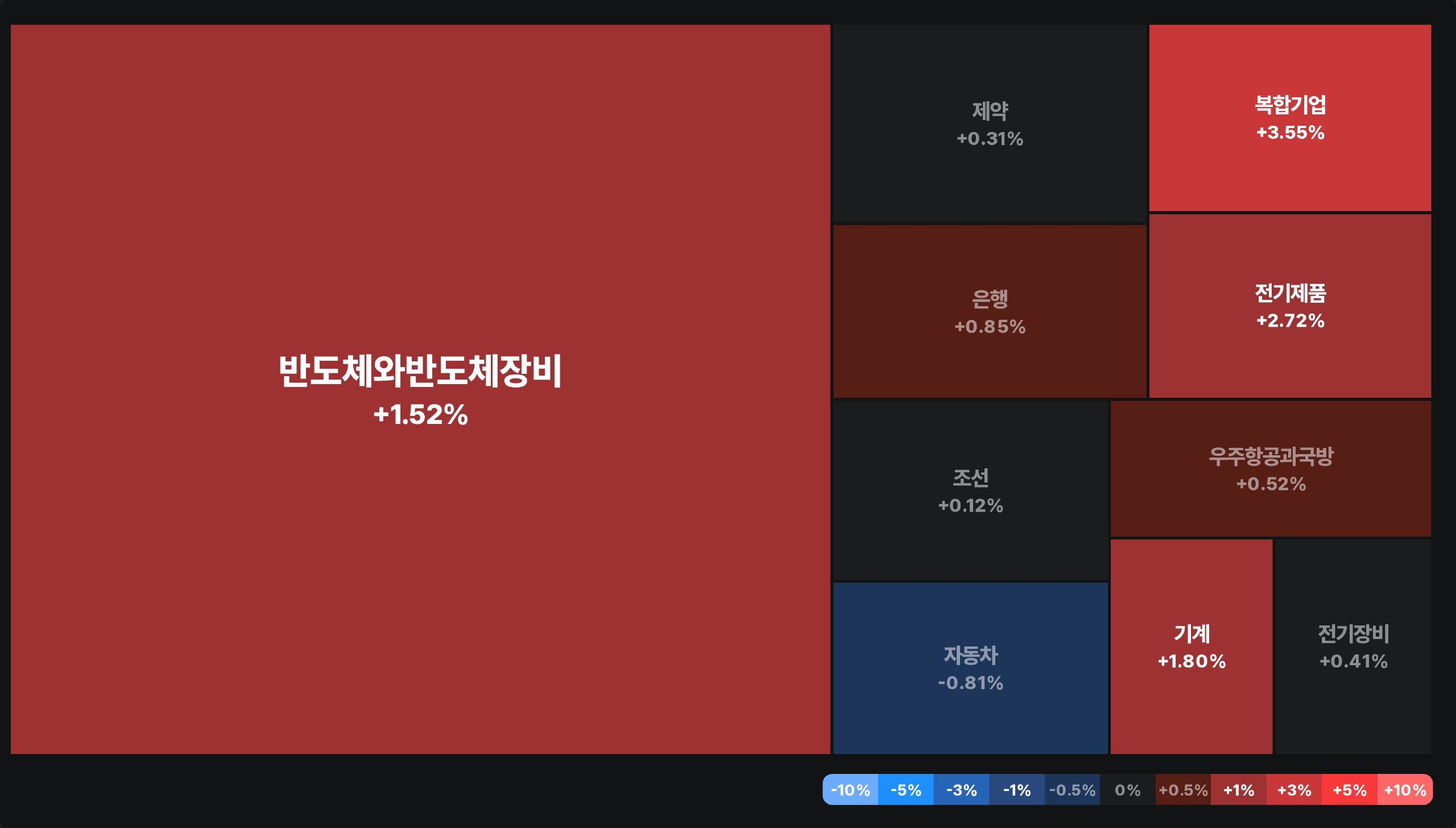Select the +1% legend color

click(x=1239, y=790)
